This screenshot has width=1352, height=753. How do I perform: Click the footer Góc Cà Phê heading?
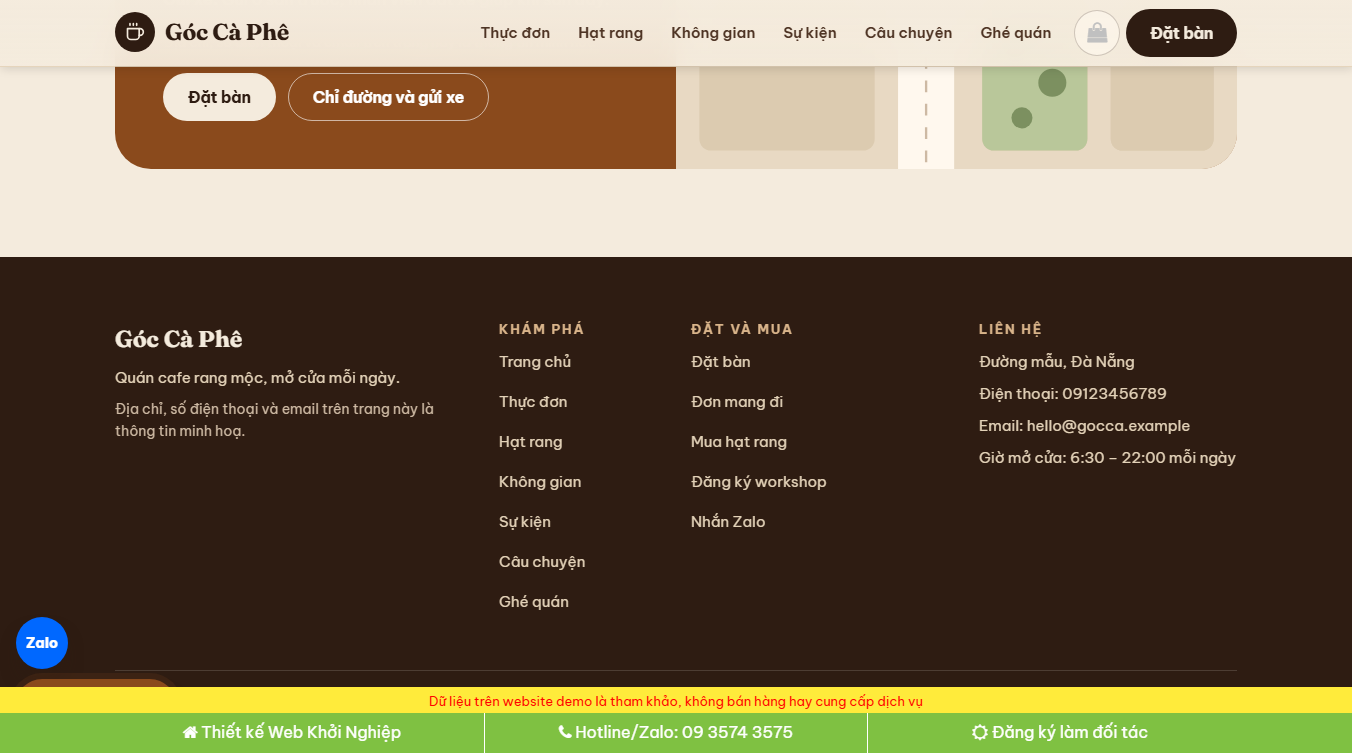(179, 339)
